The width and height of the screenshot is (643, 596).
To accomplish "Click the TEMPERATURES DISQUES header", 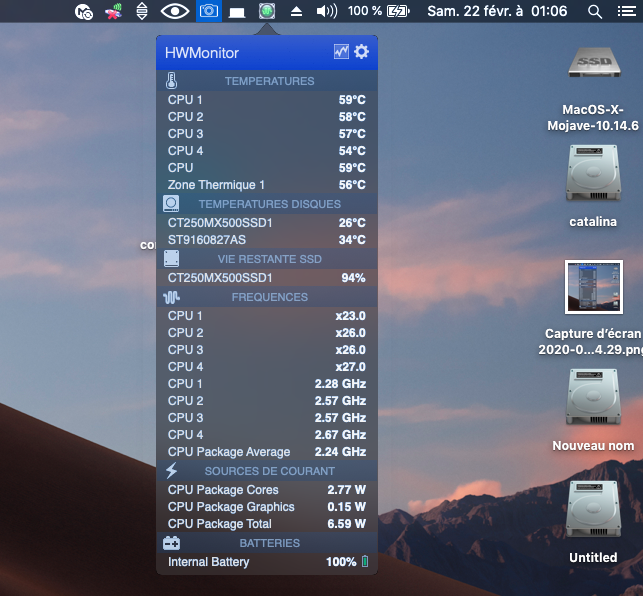I will point(267,204).
